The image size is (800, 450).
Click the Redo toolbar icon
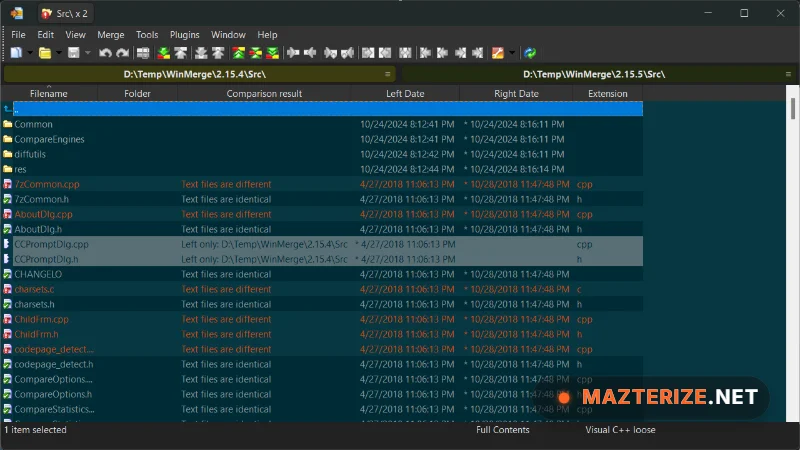pyautogui.click(x=122, y=53)
